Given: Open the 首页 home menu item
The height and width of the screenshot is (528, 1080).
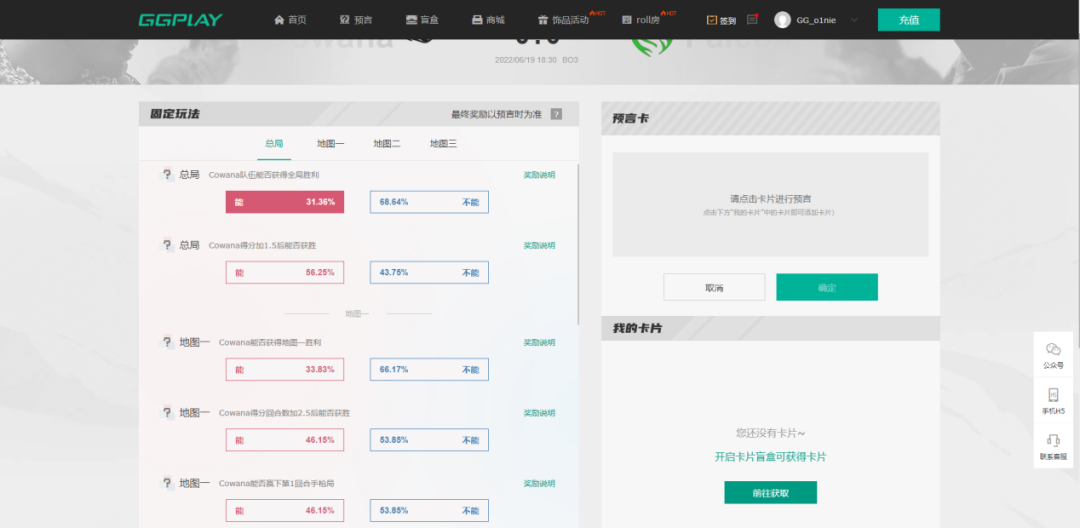Looking at the screenshot, I should (x=290, y=20).
